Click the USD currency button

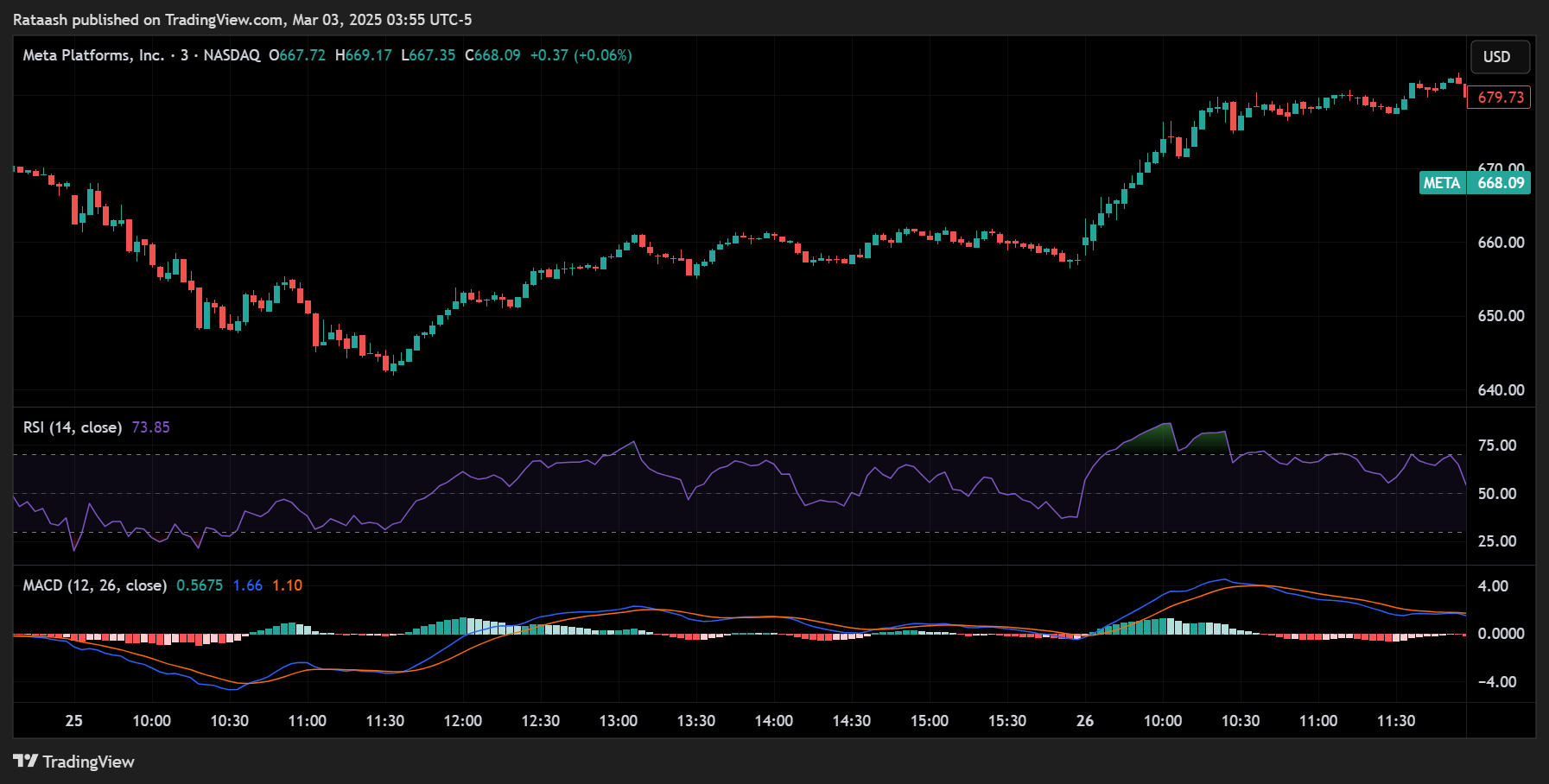(x=1499, y=57)
